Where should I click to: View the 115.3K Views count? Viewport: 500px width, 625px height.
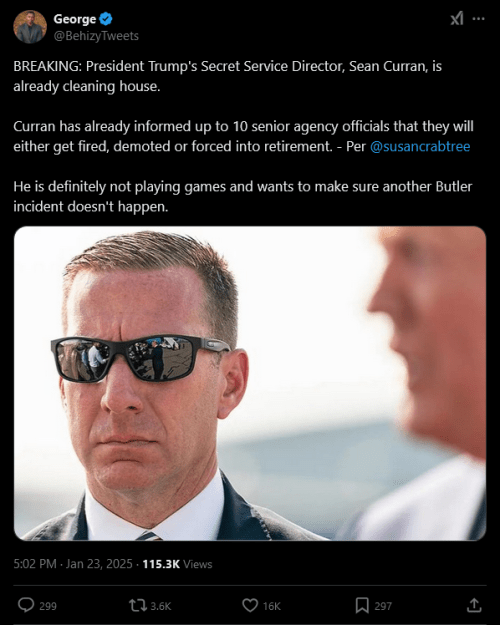point(177,564)
